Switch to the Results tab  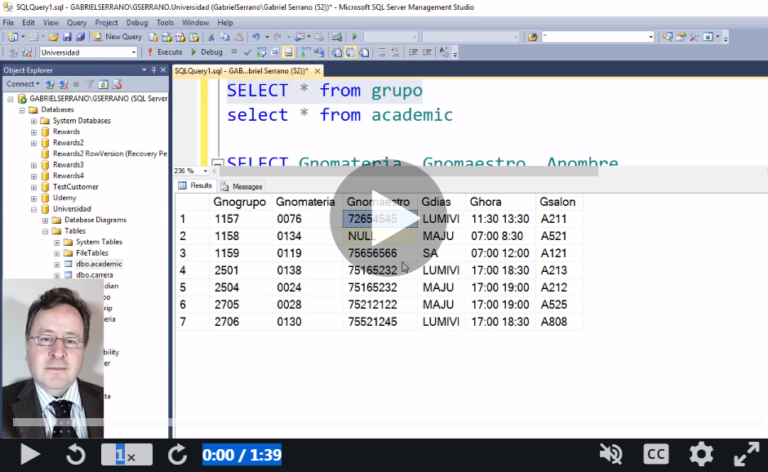(195, 186)
